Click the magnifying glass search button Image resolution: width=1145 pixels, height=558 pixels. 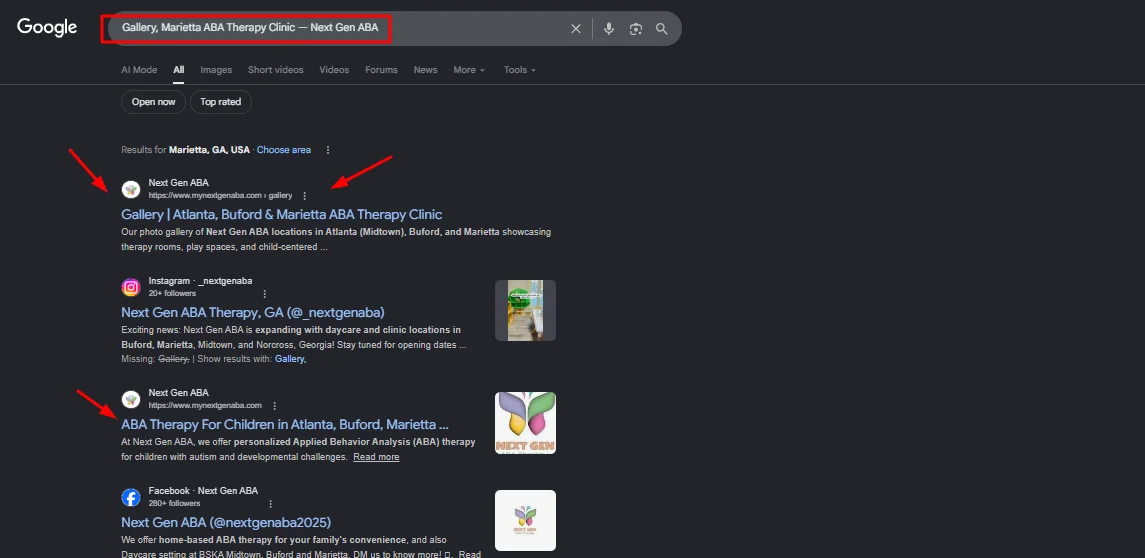point(661,29)
